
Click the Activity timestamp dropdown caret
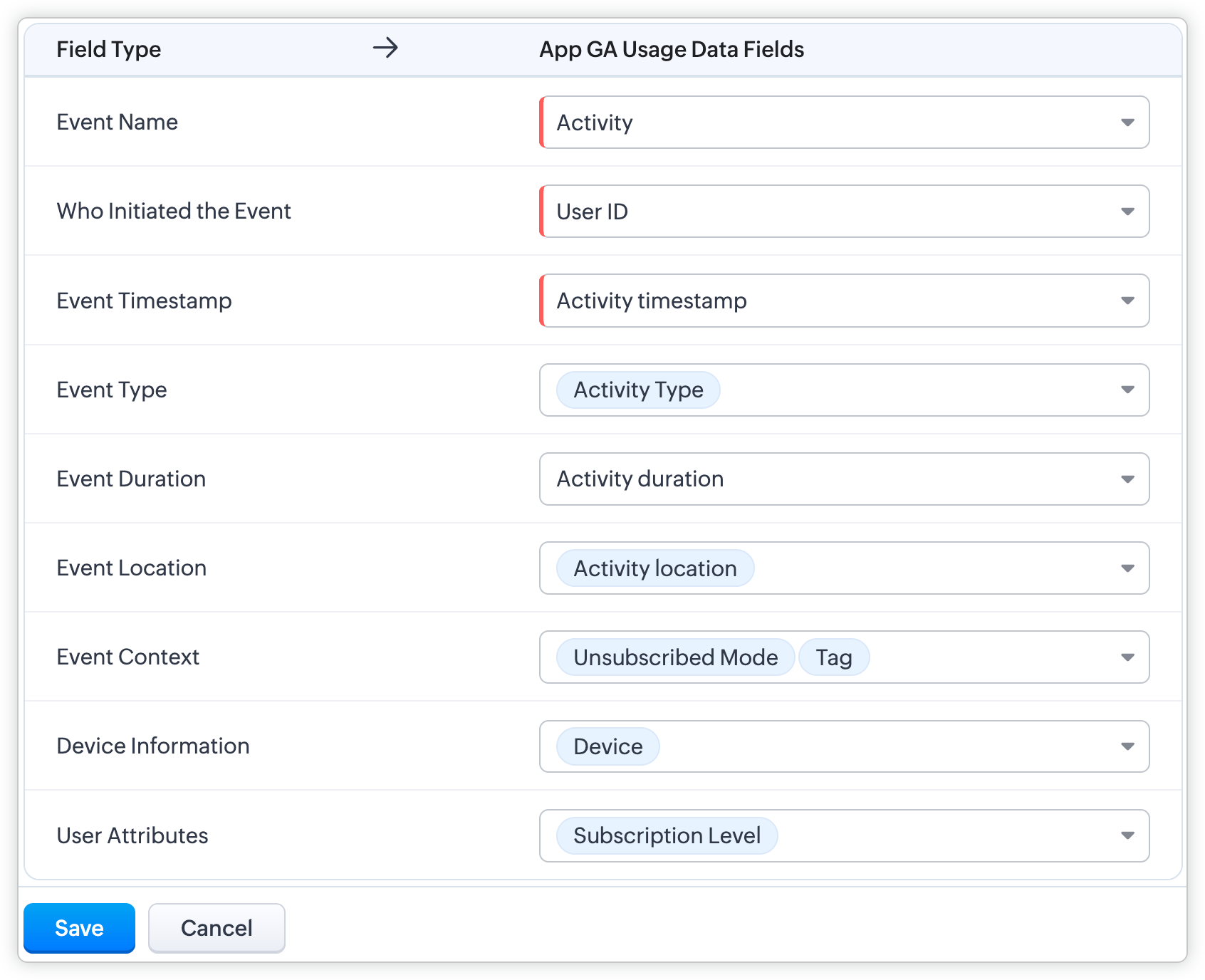[1127, 301]
